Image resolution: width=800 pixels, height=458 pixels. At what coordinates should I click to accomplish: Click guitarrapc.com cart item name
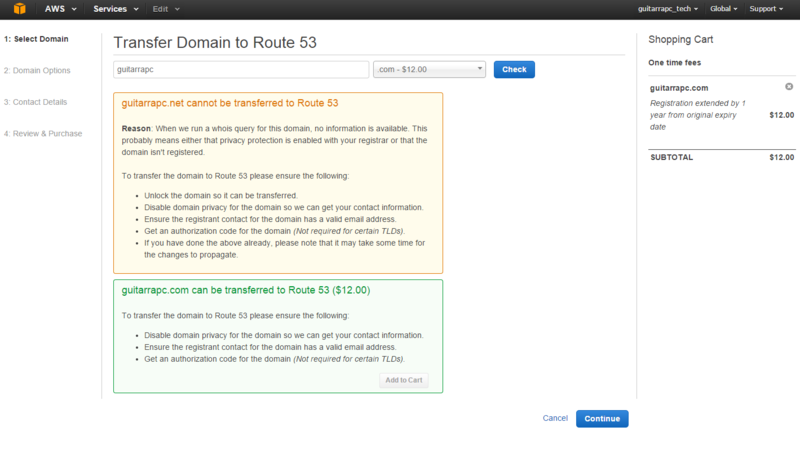point(679,88)
